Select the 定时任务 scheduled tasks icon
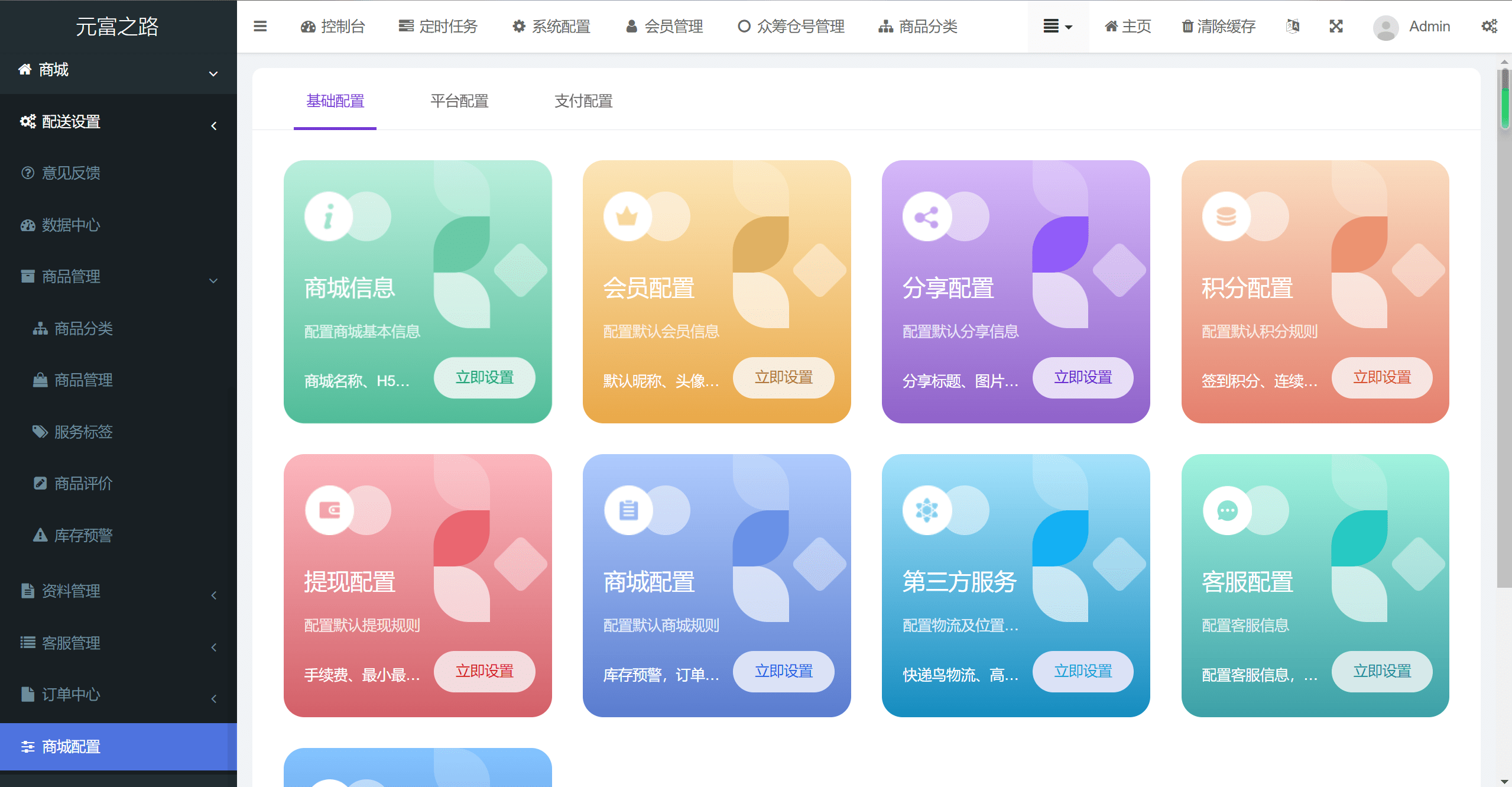Screen dimensions: 1512x787 405,26
